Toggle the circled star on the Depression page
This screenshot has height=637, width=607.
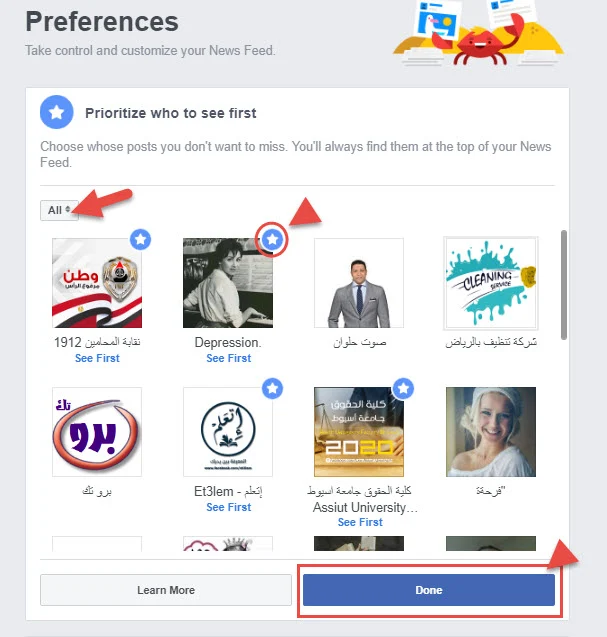click(x=272, y=239)
